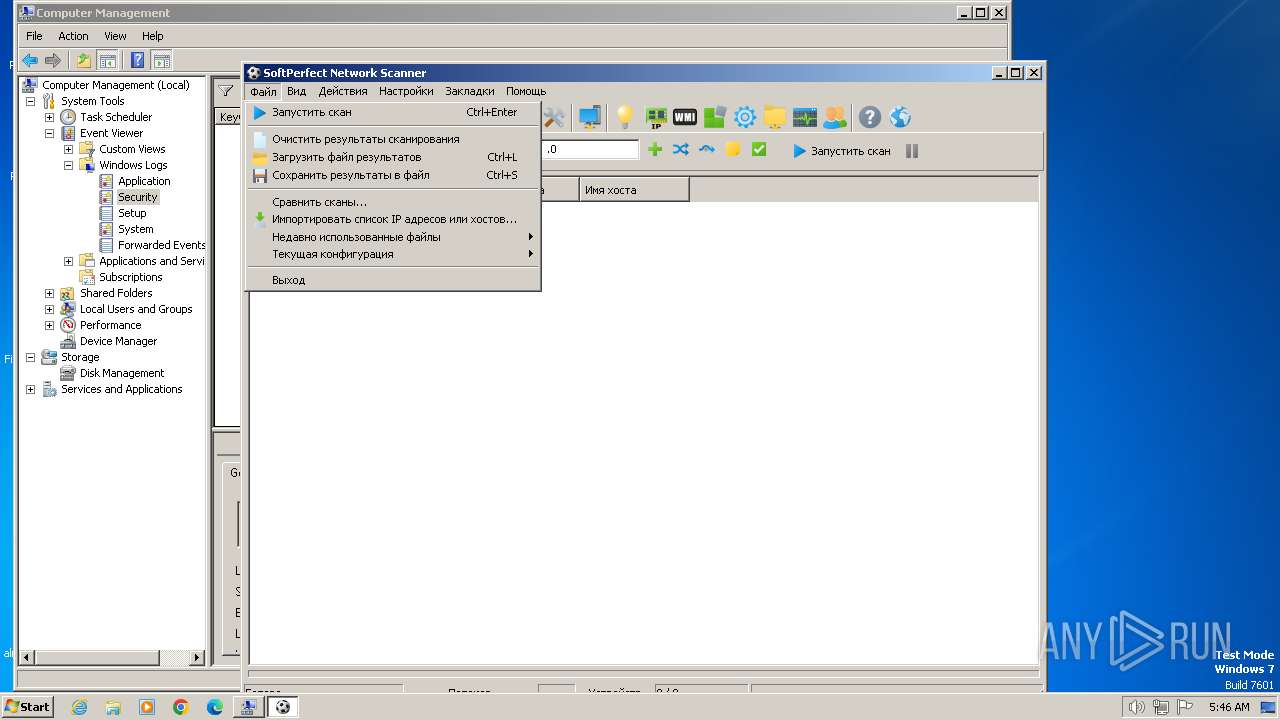The image size is (1280, 720).
Task: Click the network computers monitor icon
Action: (x=590, y=118)
